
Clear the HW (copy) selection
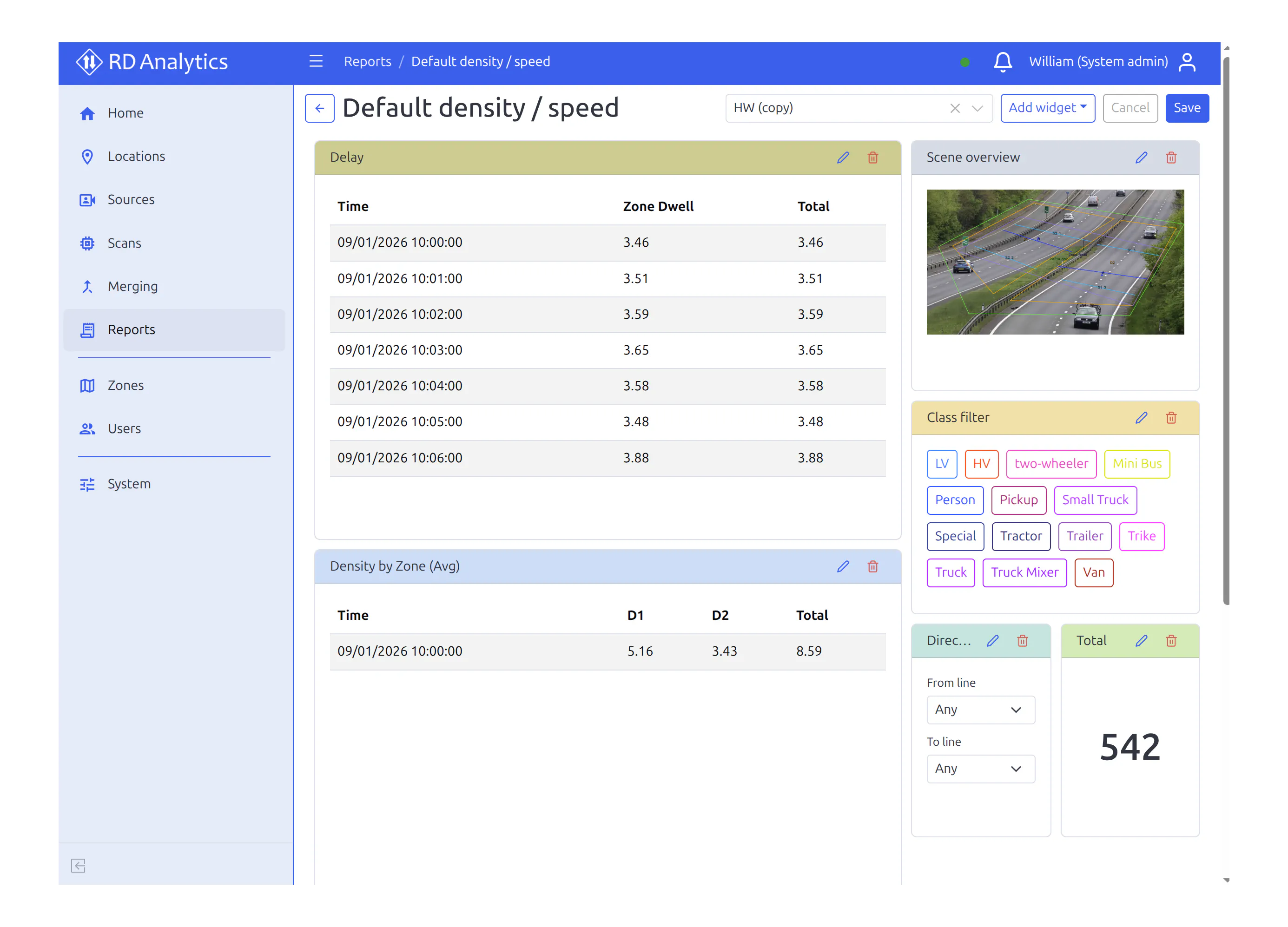(x=955, y=108)
